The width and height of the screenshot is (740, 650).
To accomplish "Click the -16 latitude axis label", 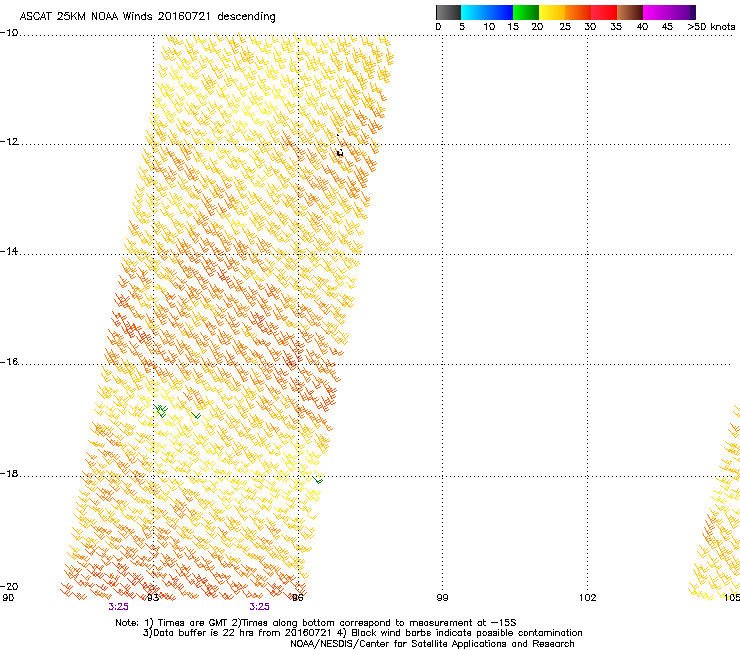I will pos(9,362).
